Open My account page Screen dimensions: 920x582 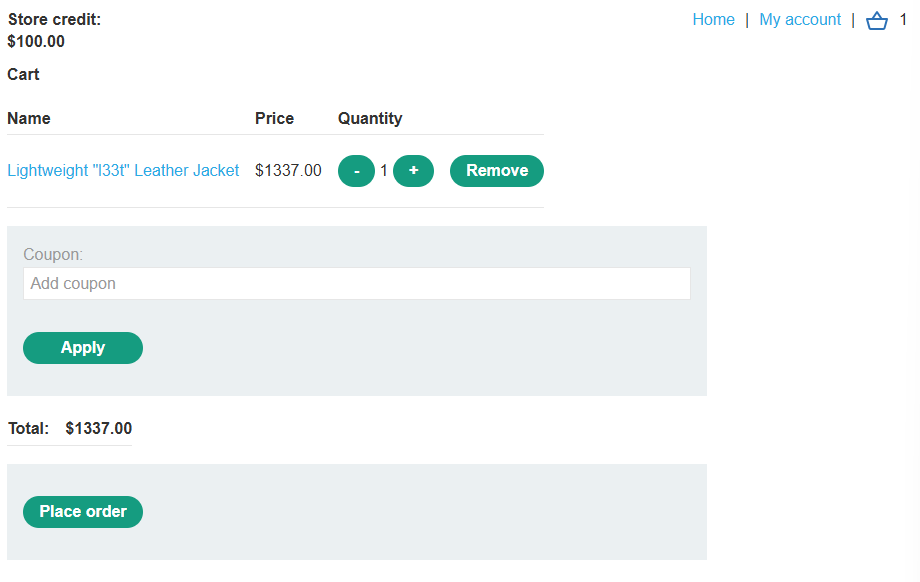(x=800, y=19)
